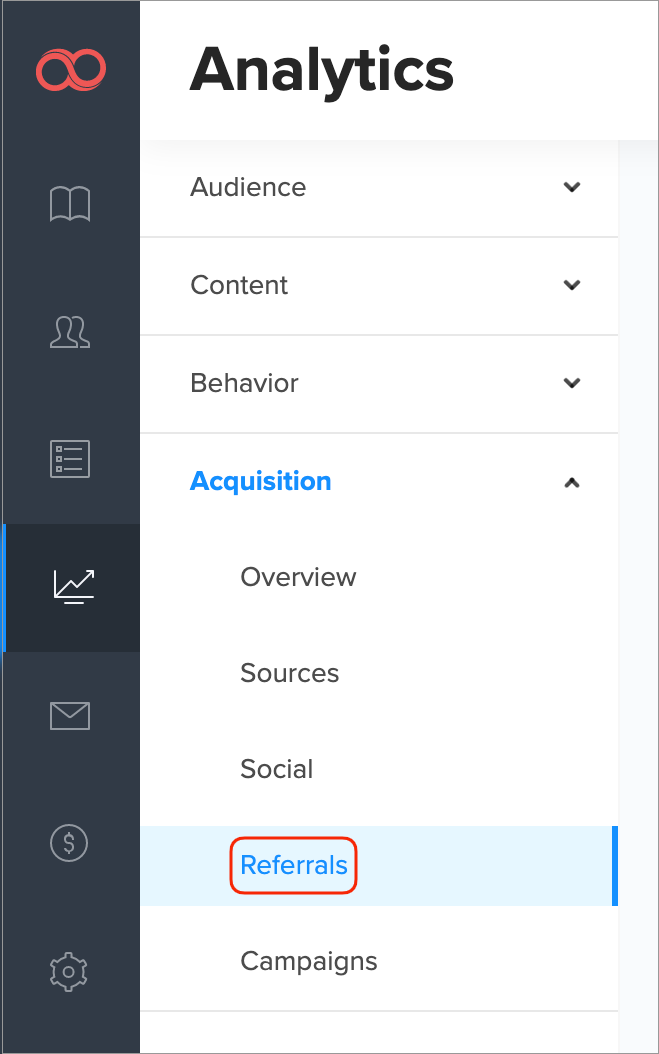Open the checklist icon in sidebar
This screenshot has width=659, height=1054.
click(70, 458)
